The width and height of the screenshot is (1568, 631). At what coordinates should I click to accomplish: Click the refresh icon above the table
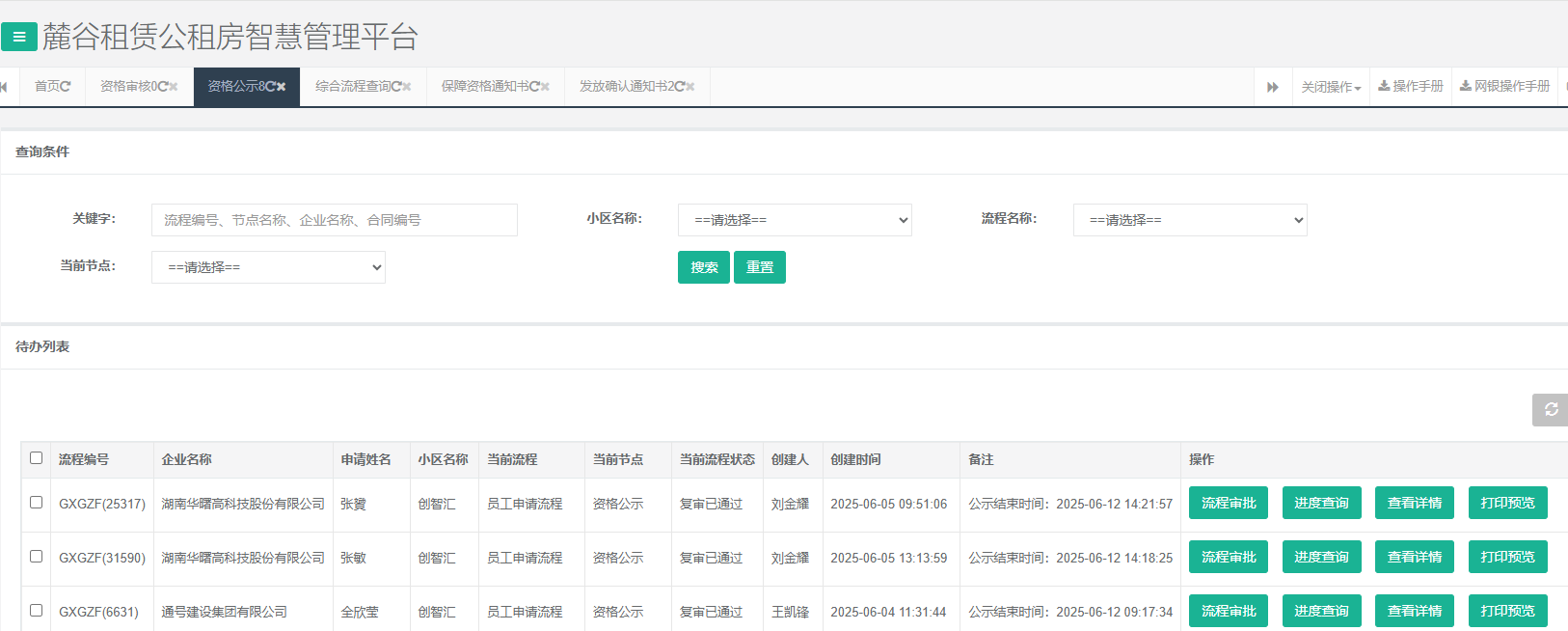1551,410
